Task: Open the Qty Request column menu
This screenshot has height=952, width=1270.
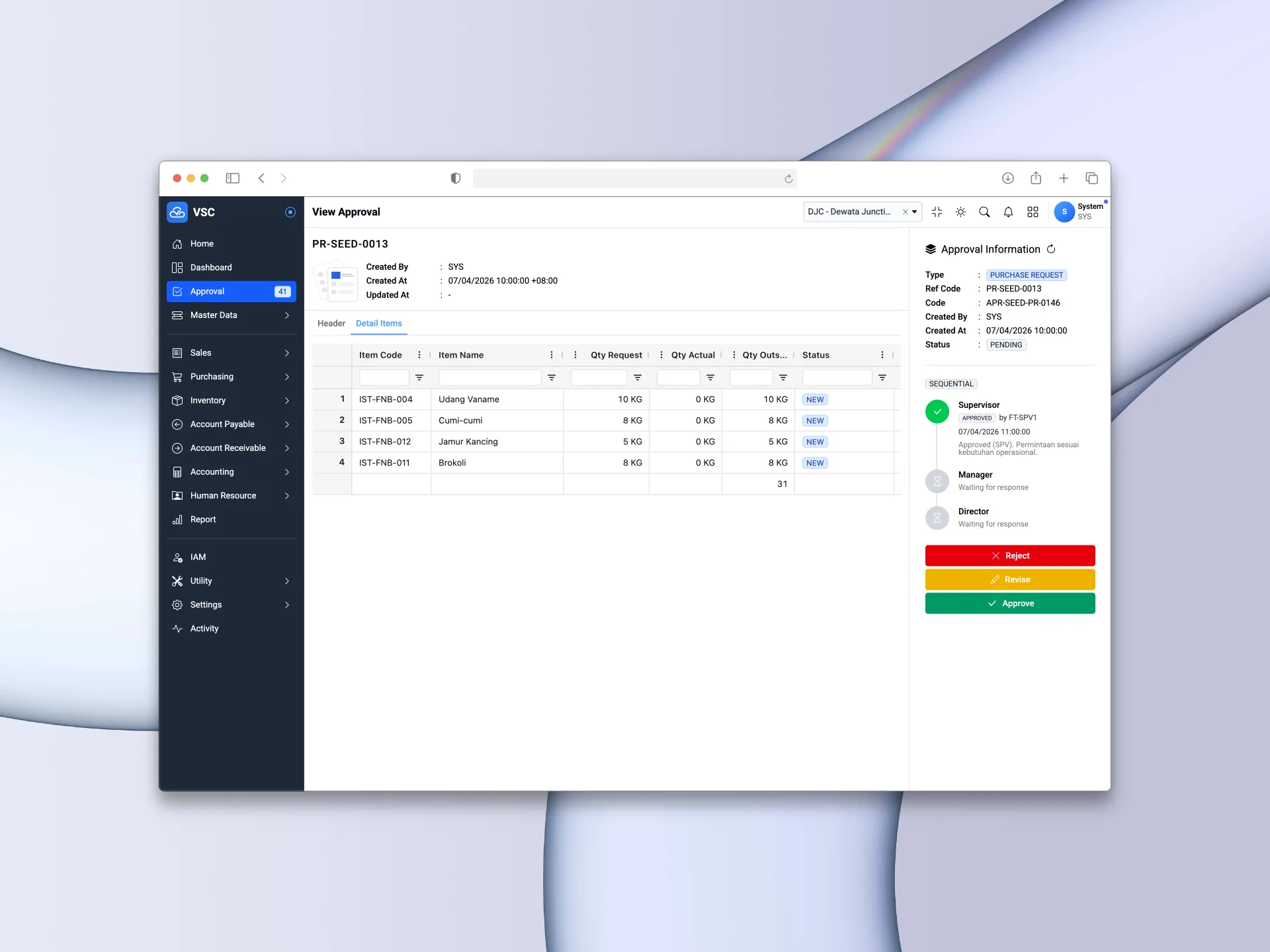Action: tap(575, 355)
